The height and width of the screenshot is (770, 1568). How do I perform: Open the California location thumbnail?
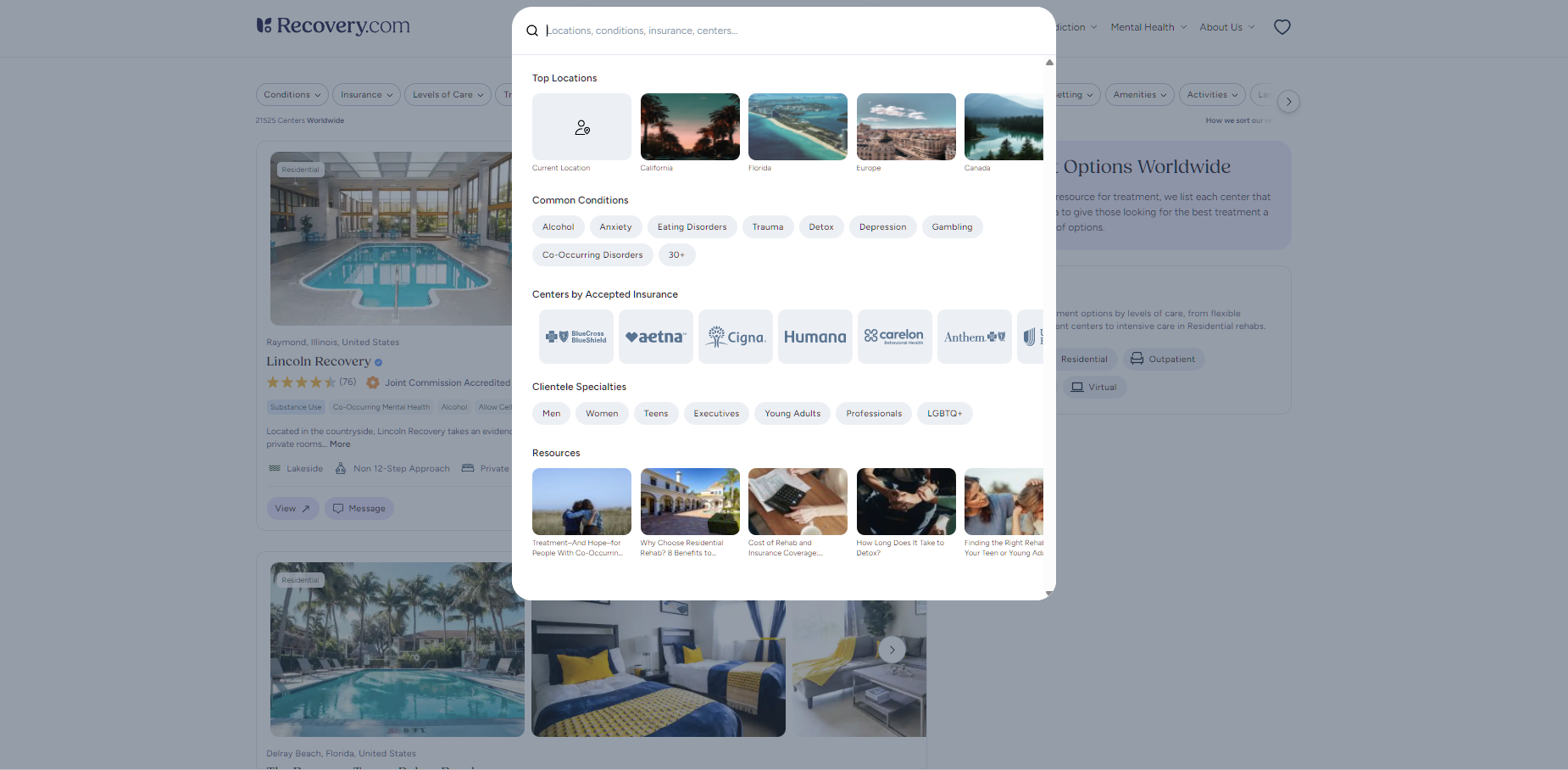tap(690, 127)
